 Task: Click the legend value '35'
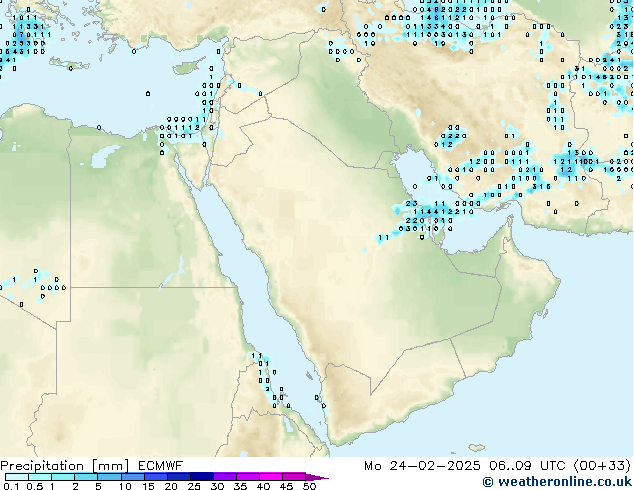240,486
